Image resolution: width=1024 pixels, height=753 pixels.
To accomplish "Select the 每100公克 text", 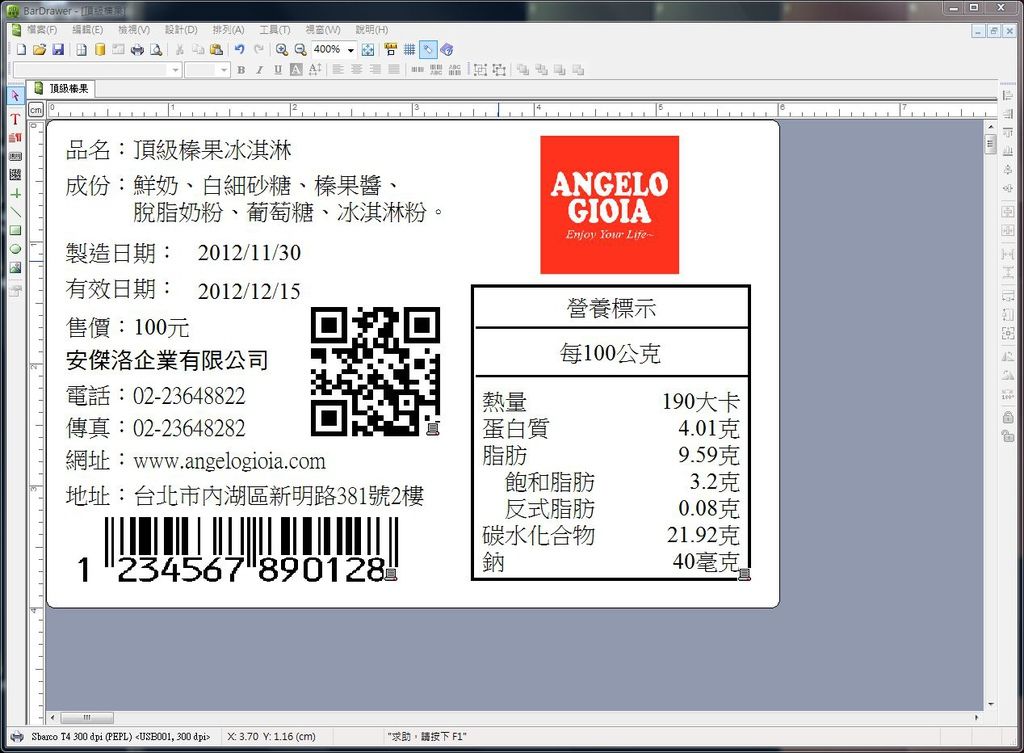I will pyautogui.click(x=610, y=353).
